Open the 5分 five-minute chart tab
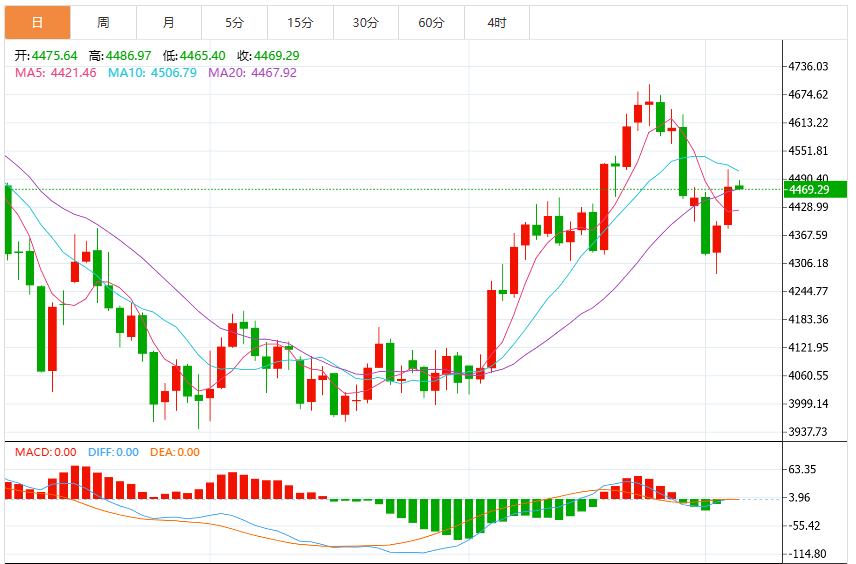The image size is (856, 564). point(234,22)
